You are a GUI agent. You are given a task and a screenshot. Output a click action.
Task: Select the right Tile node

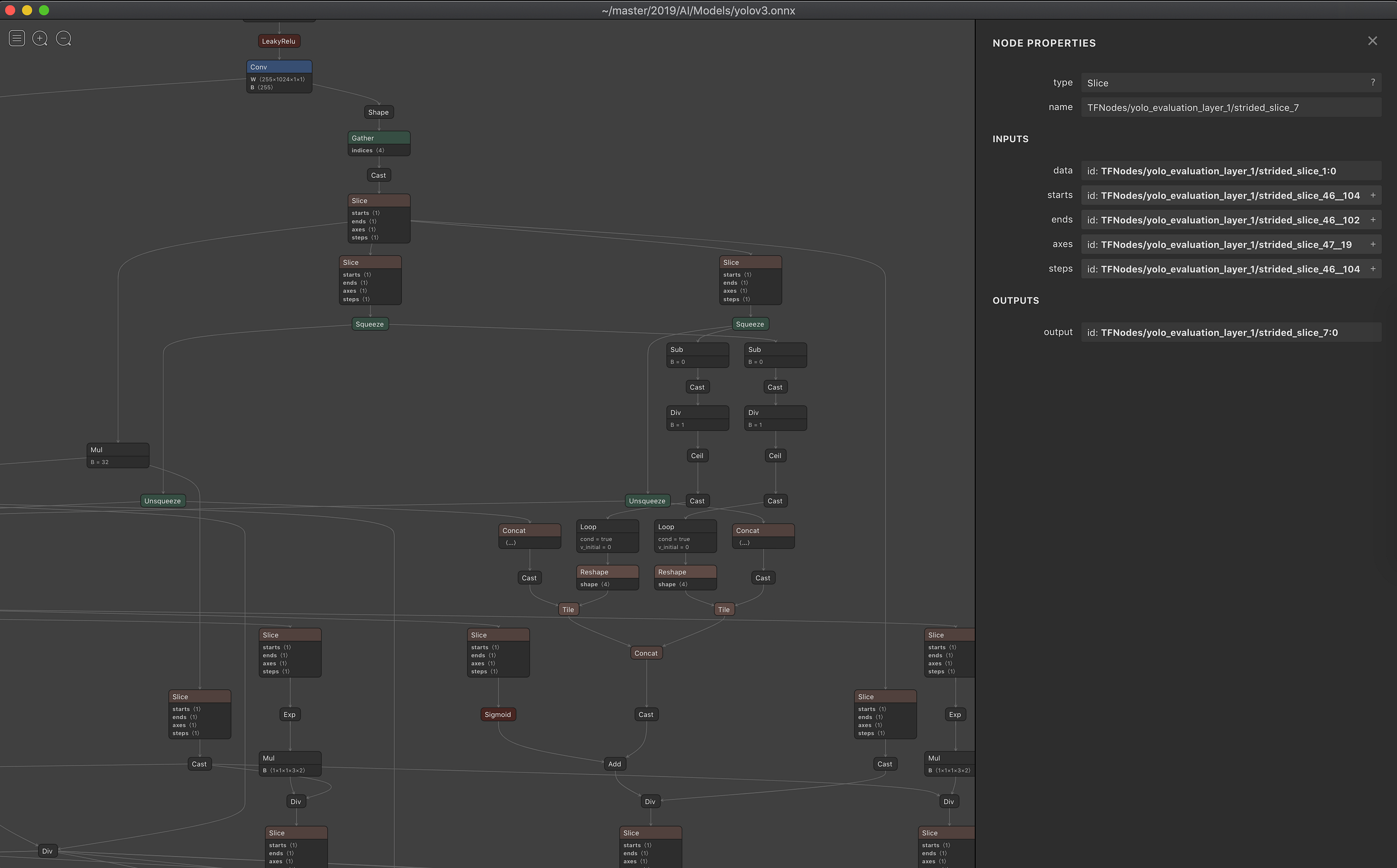tap(723, 610)
